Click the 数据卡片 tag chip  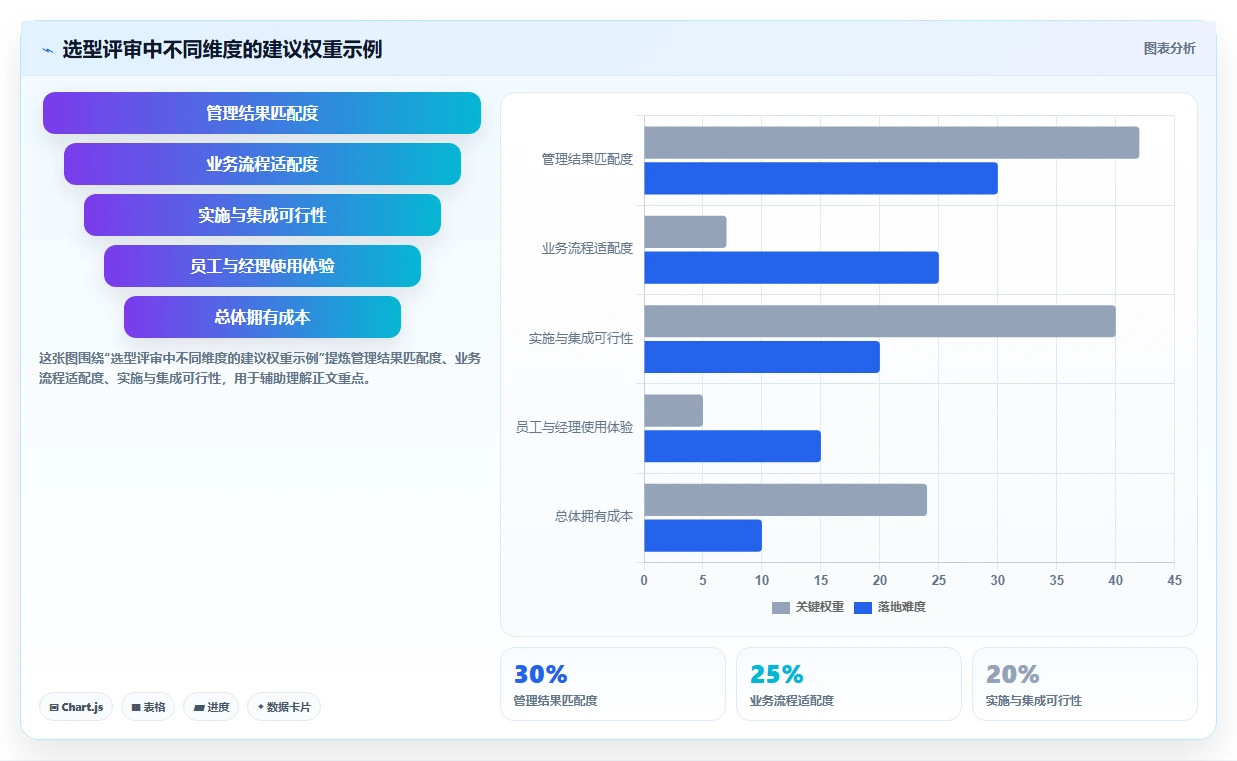(x=284, y=707)
